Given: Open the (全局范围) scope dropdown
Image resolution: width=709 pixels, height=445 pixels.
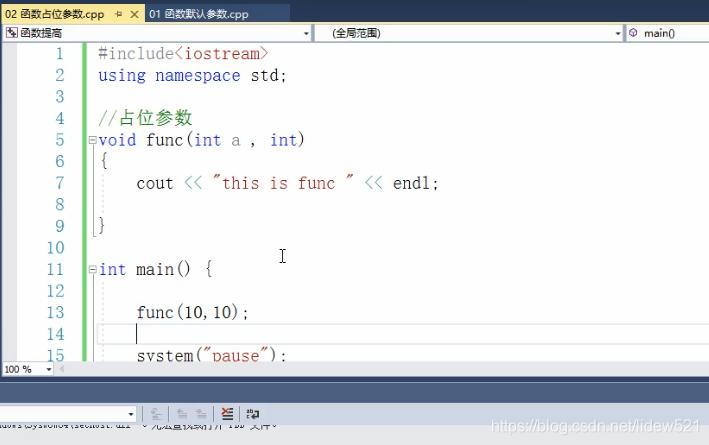Looking at the screenshot, I should pos(618,33).
